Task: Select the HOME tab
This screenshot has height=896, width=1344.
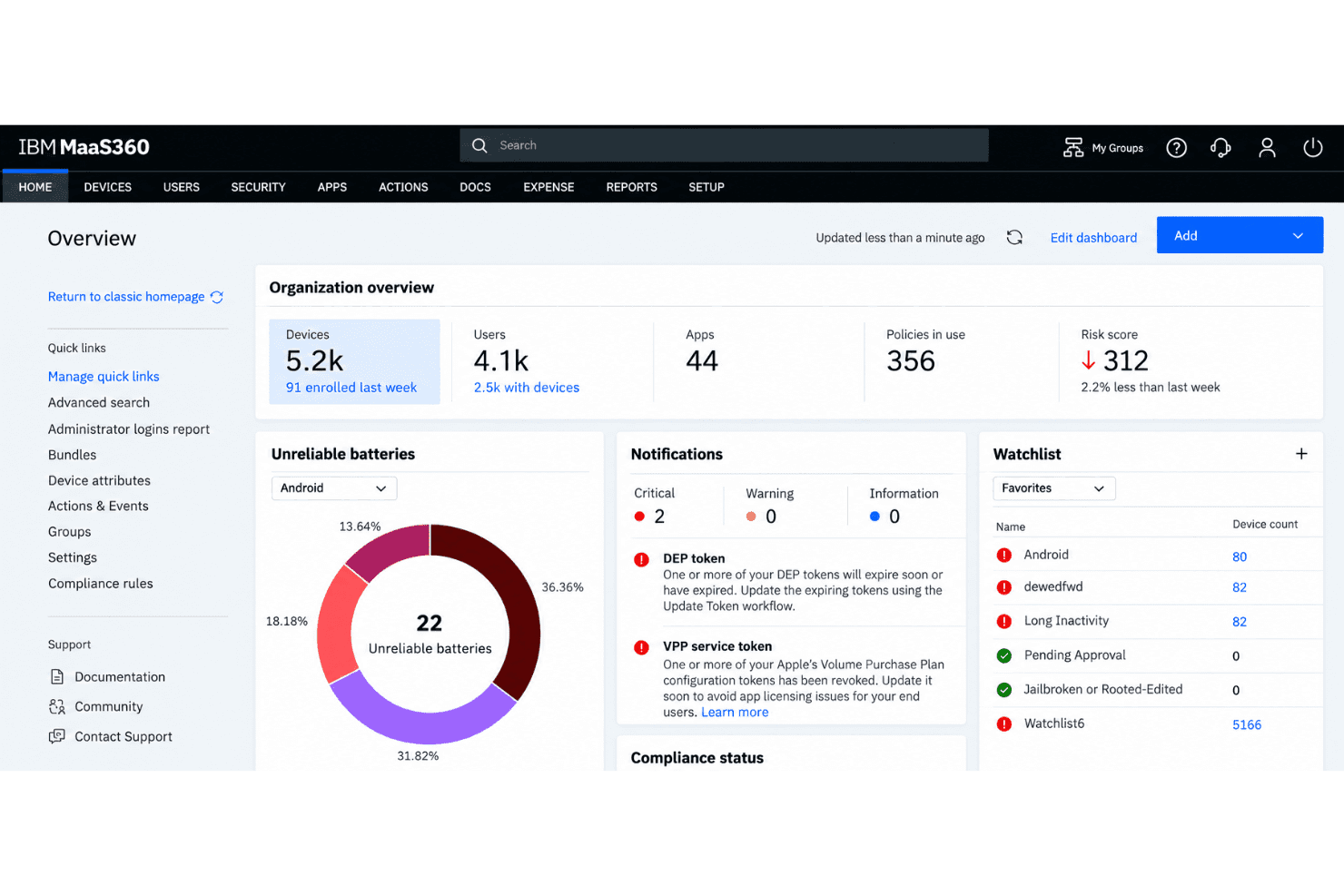Action: 35,187
